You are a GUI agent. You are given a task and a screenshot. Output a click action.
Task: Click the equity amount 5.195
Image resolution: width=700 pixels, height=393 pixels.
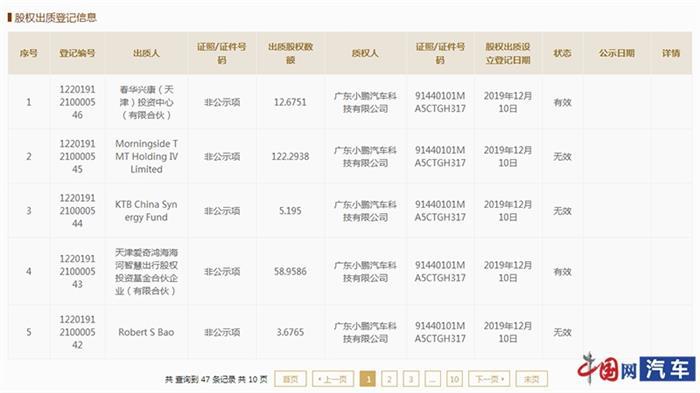290,211
